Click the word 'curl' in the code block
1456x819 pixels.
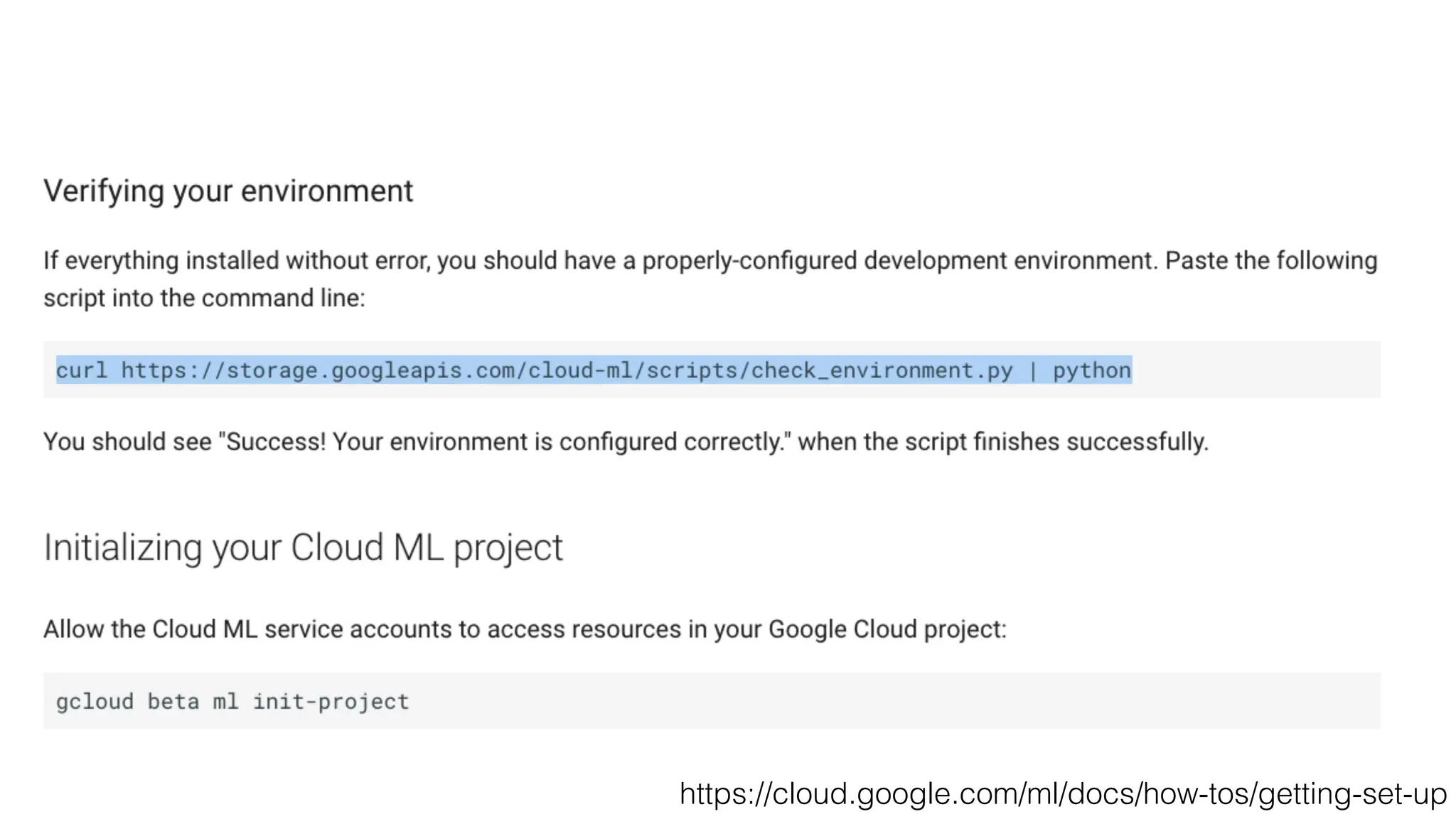(82, 370)
